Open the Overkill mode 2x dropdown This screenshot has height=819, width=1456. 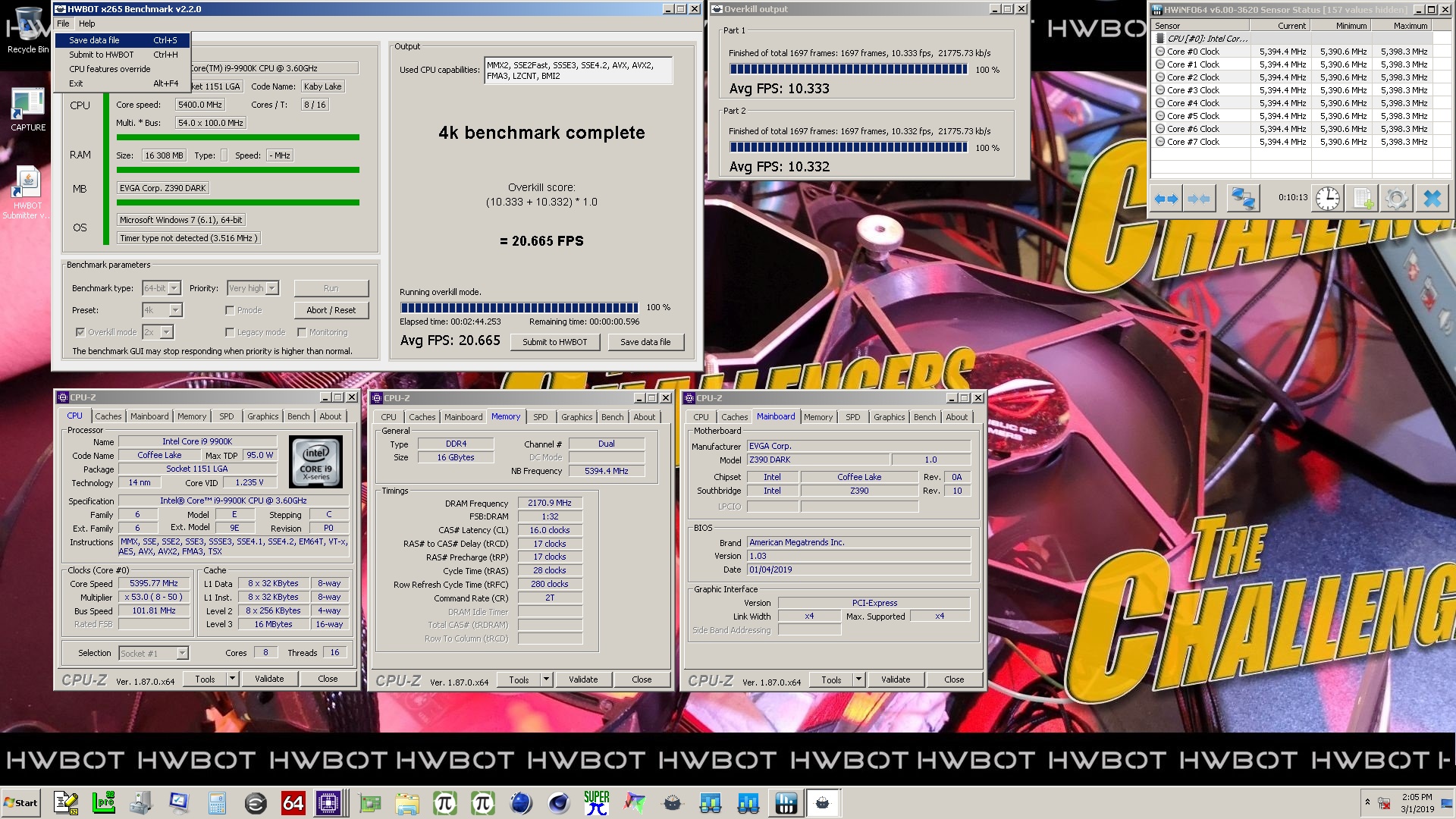(157, 332)
